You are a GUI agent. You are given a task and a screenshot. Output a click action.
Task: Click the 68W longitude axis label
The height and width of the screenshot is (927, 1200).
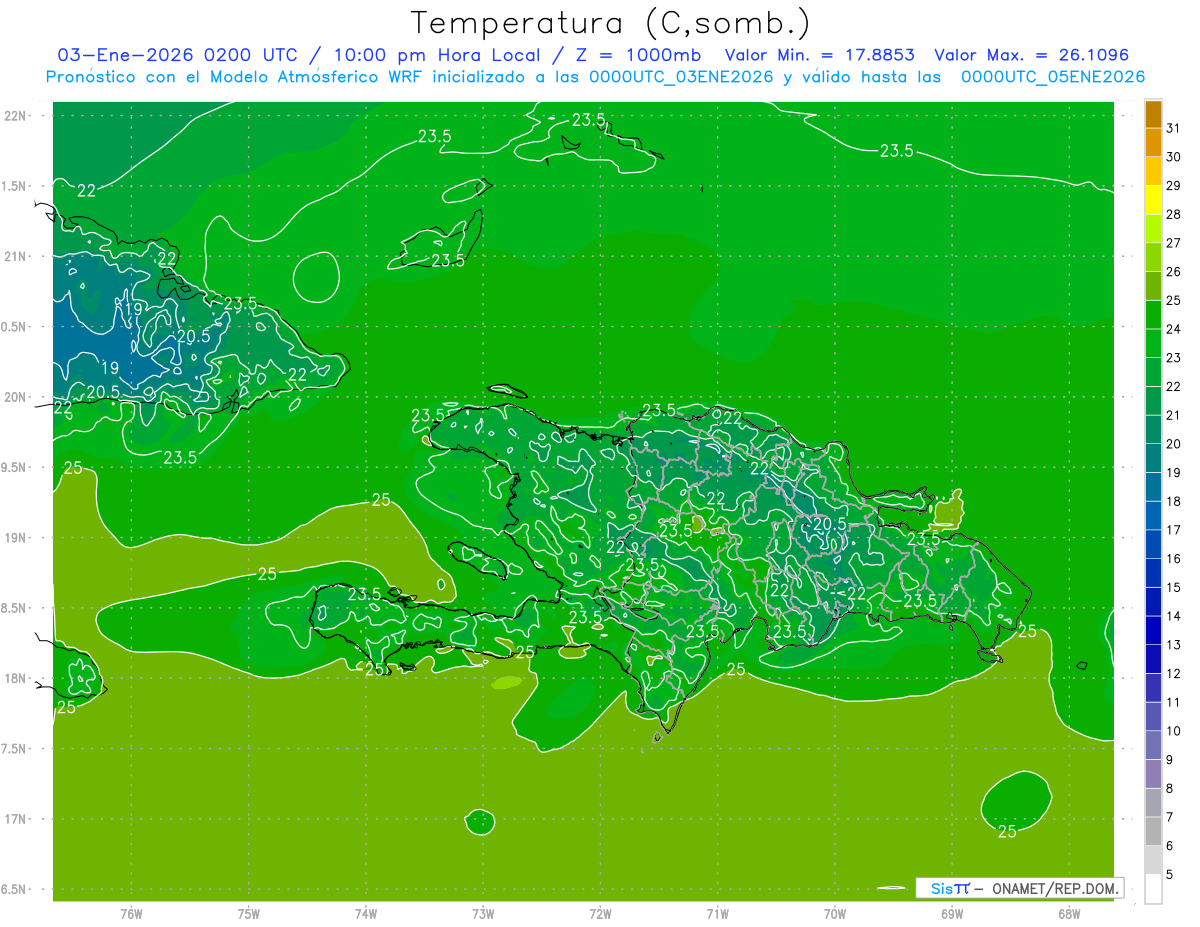[x=1069, y=913]
